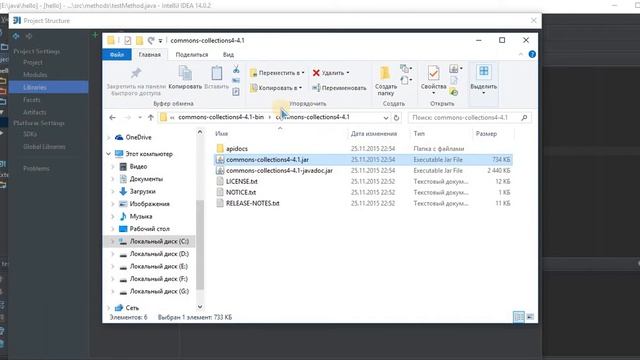Click the green plus in Project Structure
Viewport: 640px width, 360px height.
coord(95,36)
